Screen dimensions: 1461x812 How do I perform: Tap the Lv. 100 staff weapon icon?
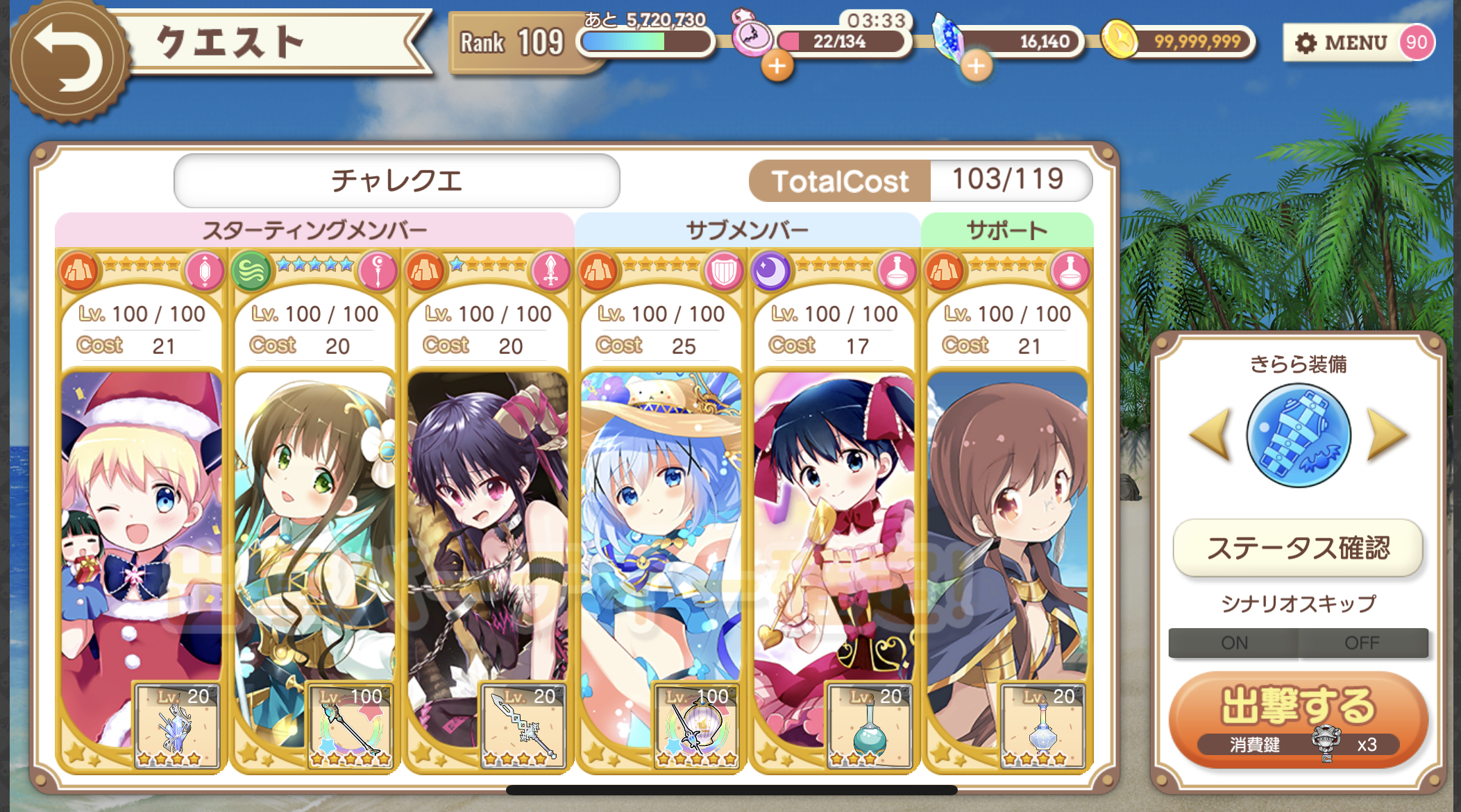click(351, 725)
